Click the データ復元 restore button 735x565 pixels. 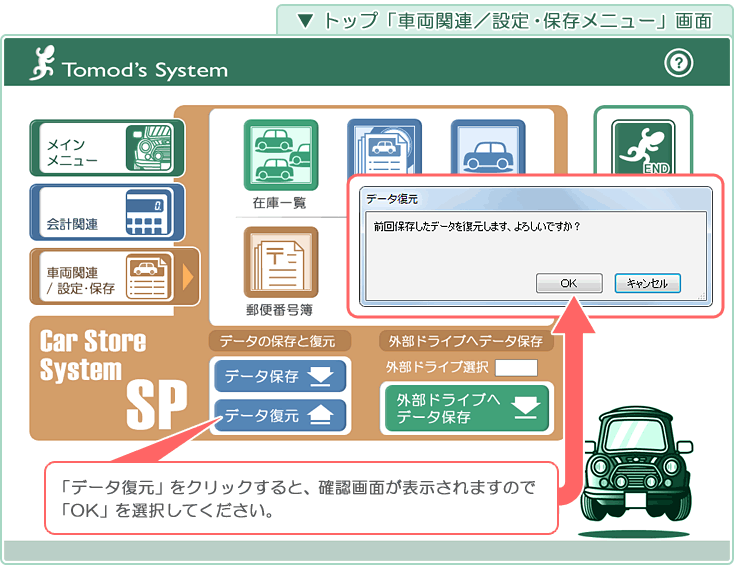[x=280, y=415]
